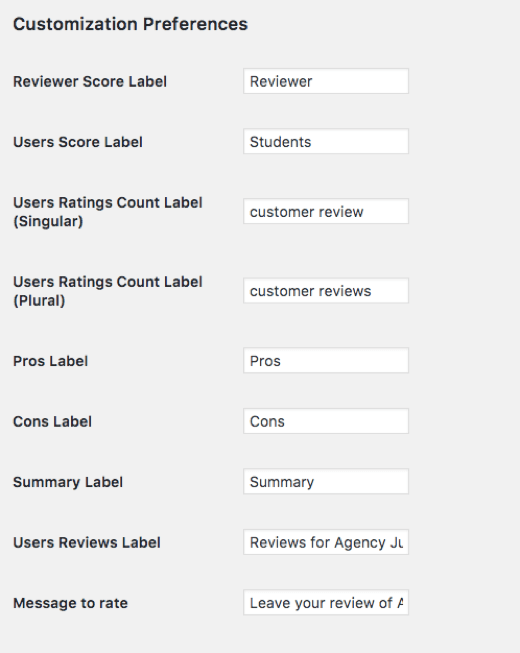Select the 'customer reviews' plural input field

[326, 291]
